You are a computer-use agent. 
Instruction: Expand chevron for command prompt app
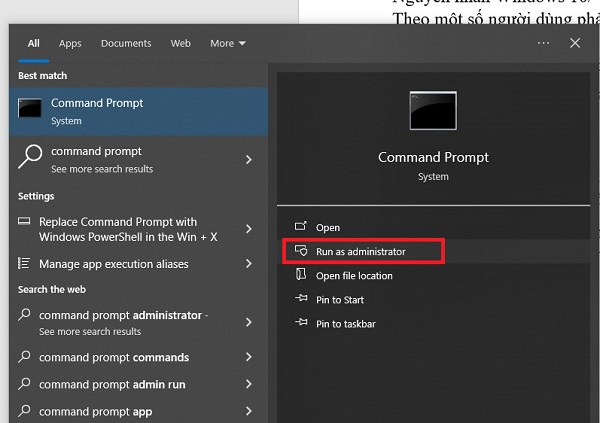click(249, 411)
